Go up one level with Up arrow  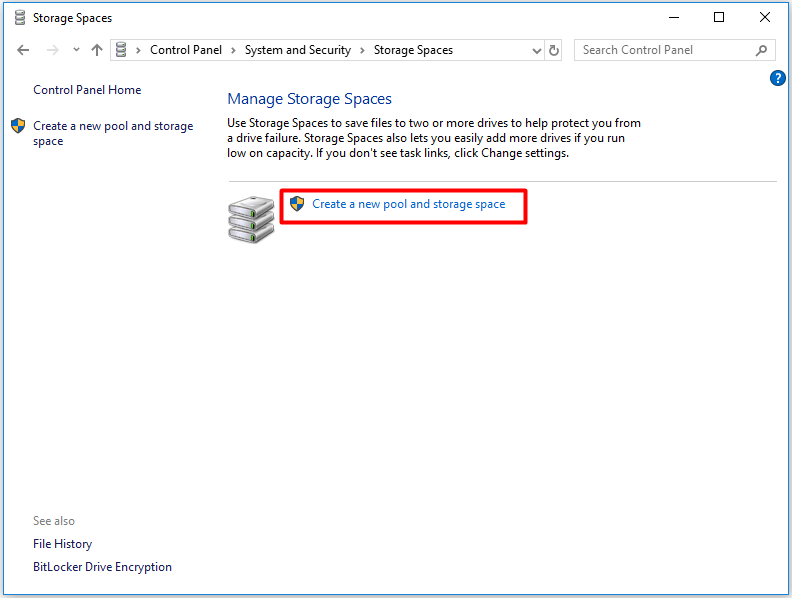coord(97,50)
